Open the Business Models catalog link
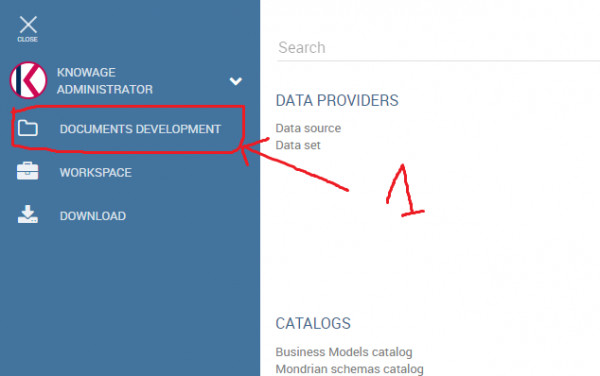 pos(344,352)
